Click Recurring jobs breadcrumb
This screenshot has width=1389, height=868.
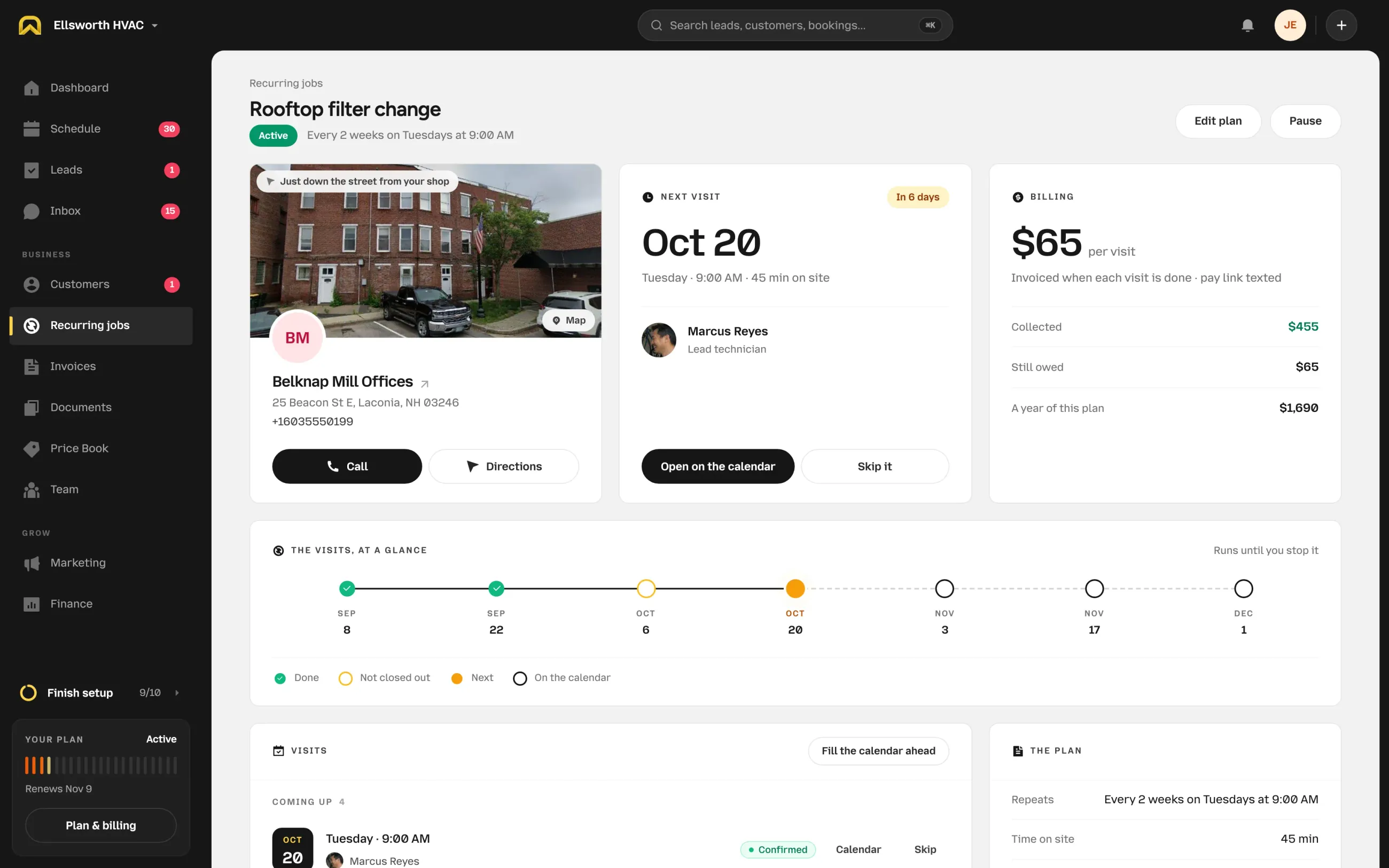286,83
